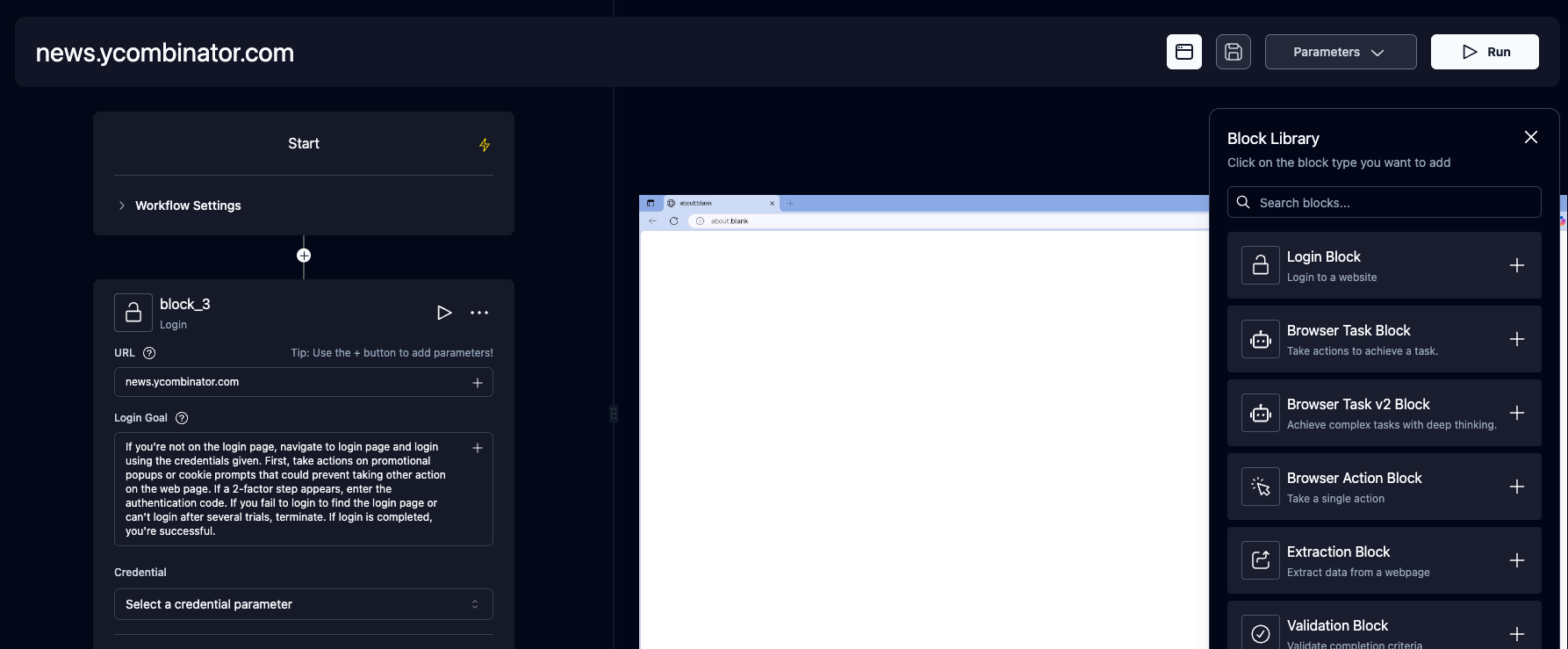Click the panel resize drag handle
The image size is (1568, 649).
tap(614, 414)
